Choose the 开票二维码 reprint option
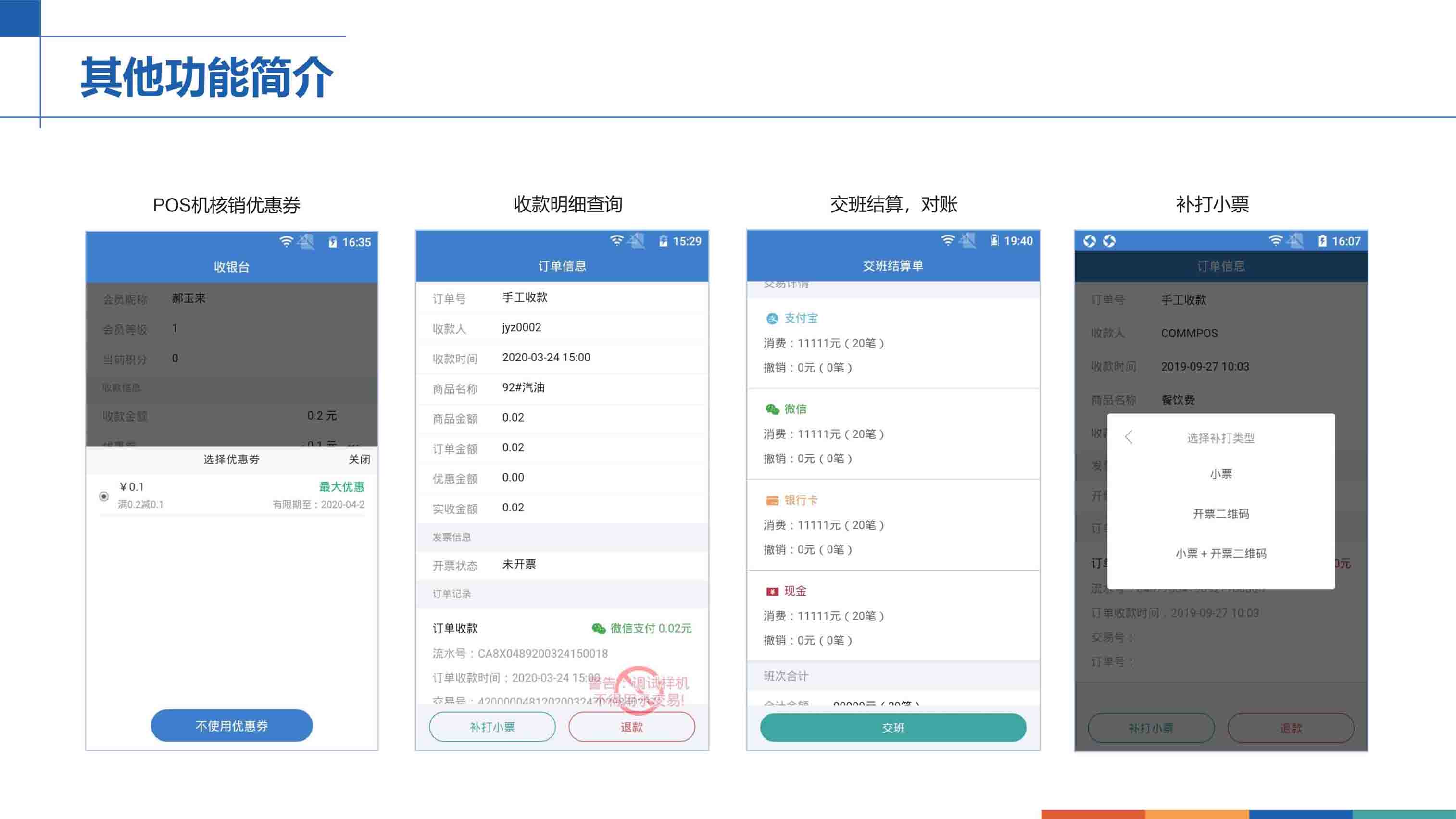 click(x=1220, y=513)
